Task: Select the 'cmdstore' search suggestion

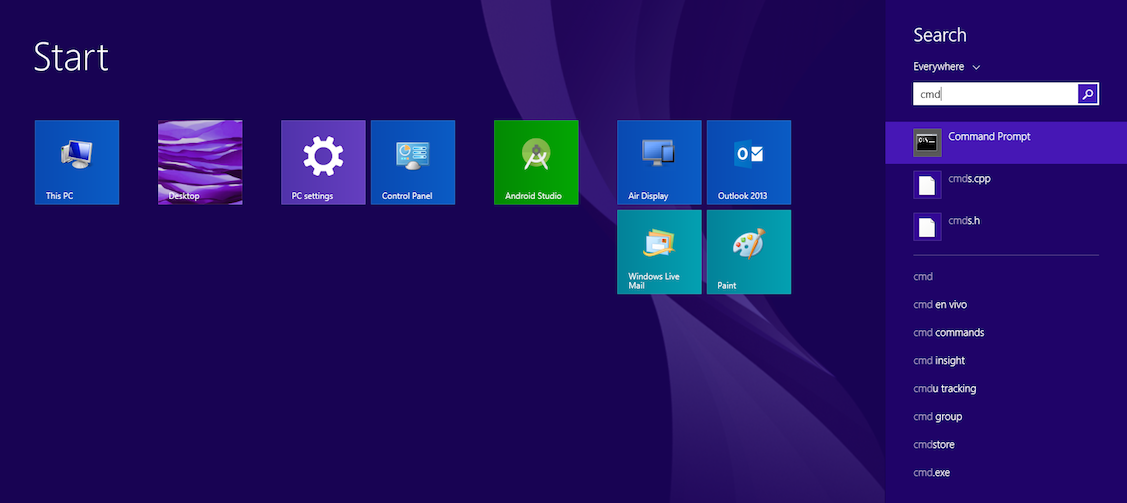Action: tap(934, 444)
